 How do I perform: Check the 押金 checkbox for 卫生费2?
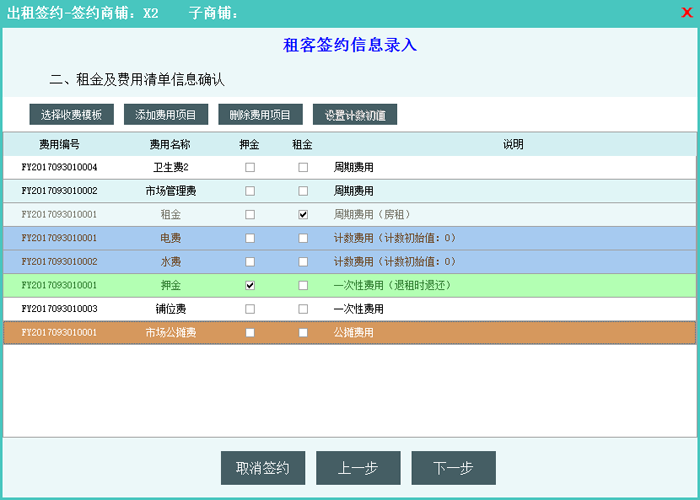click(250, 167)
